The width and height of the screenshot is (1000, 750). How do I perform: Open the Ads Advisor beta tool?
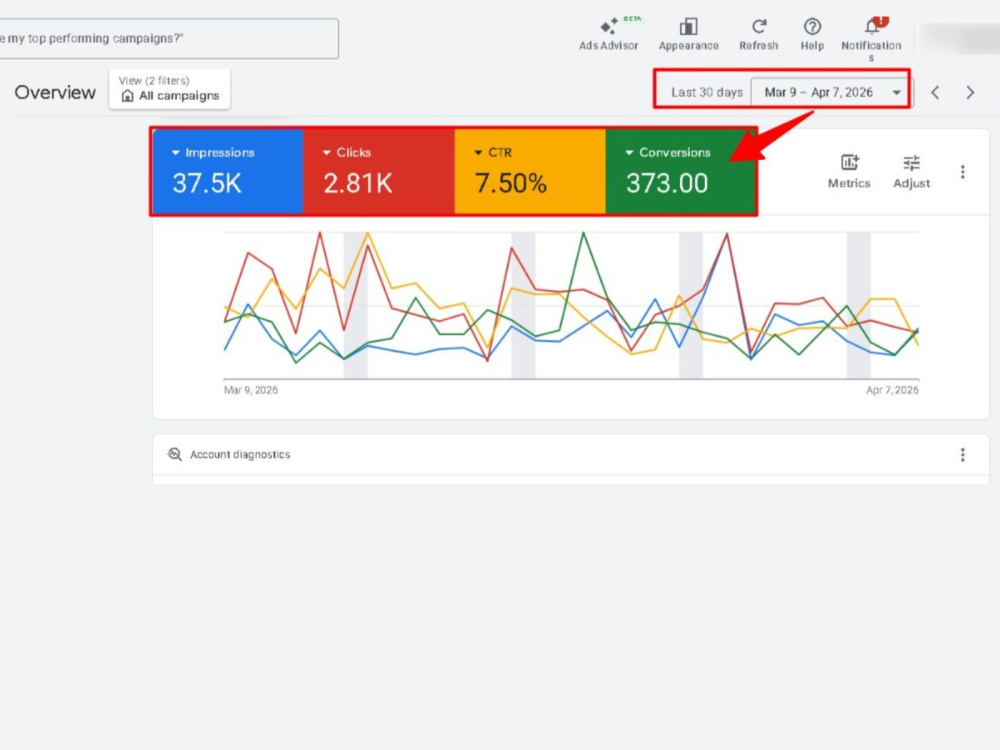click(x=608, y=34)
